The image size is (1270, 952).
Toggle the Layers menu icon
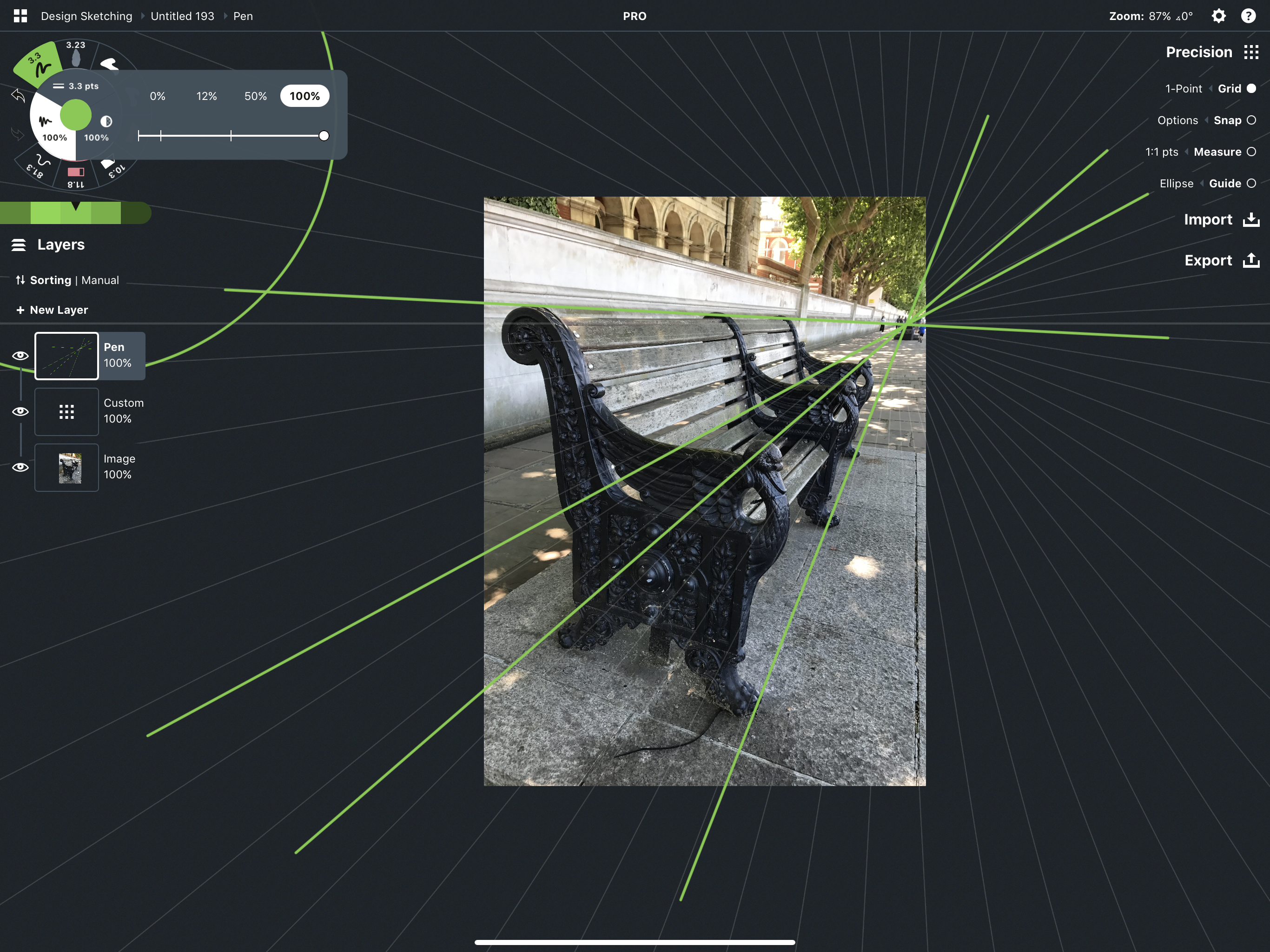tap(19, 245)
